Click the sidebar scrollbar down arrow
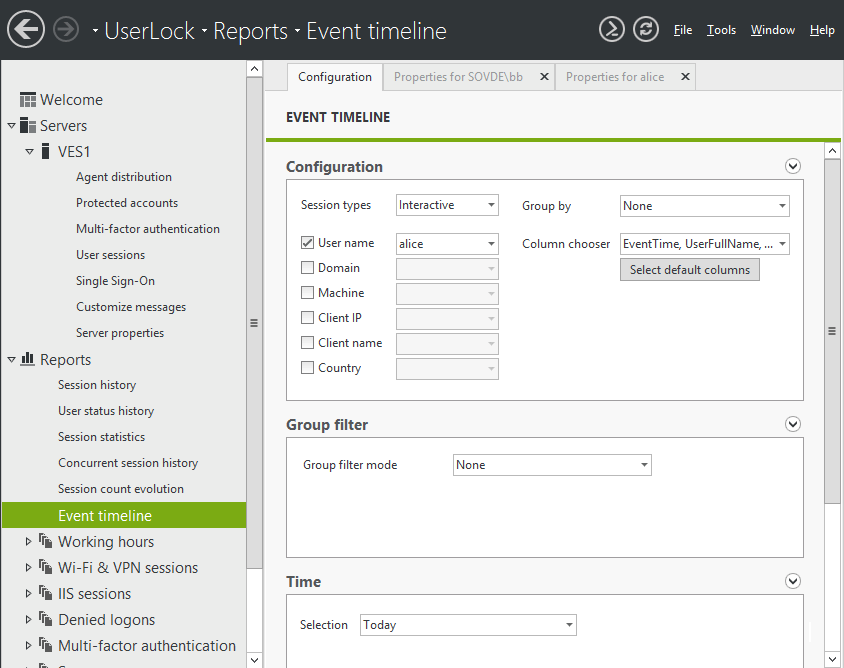 254,659
